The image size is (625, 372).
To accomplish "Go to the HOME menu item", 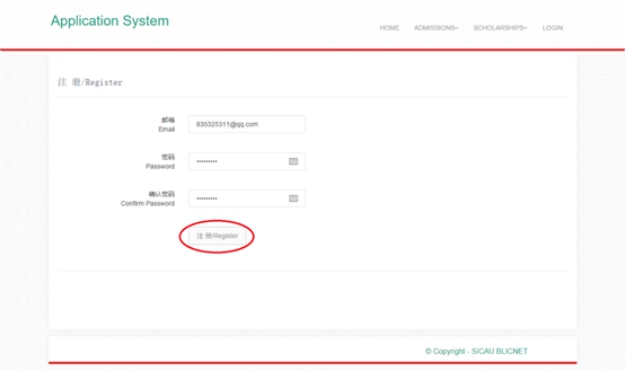I will tap(389, 28).
